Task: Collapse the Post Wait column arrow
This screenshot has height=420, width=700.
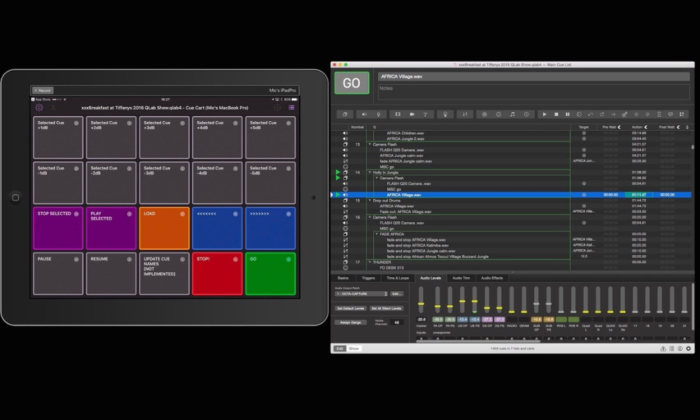Action: (679, 127)
